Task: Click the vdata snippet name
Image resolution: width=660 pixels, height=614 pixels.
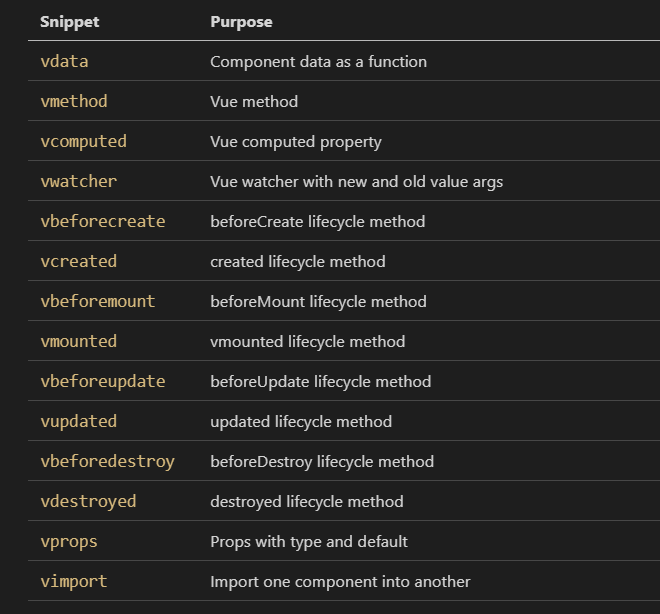Action: 64,61
